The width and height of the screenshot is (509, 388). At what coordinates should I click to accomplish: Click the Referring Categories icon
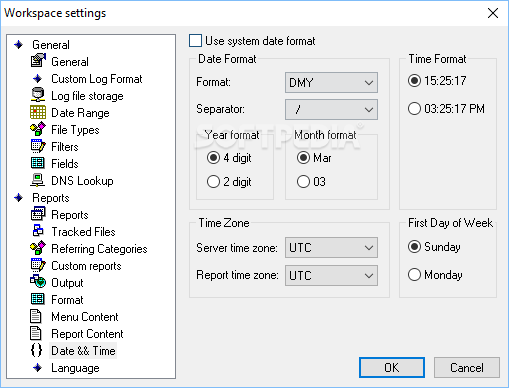tap(38, 248)
